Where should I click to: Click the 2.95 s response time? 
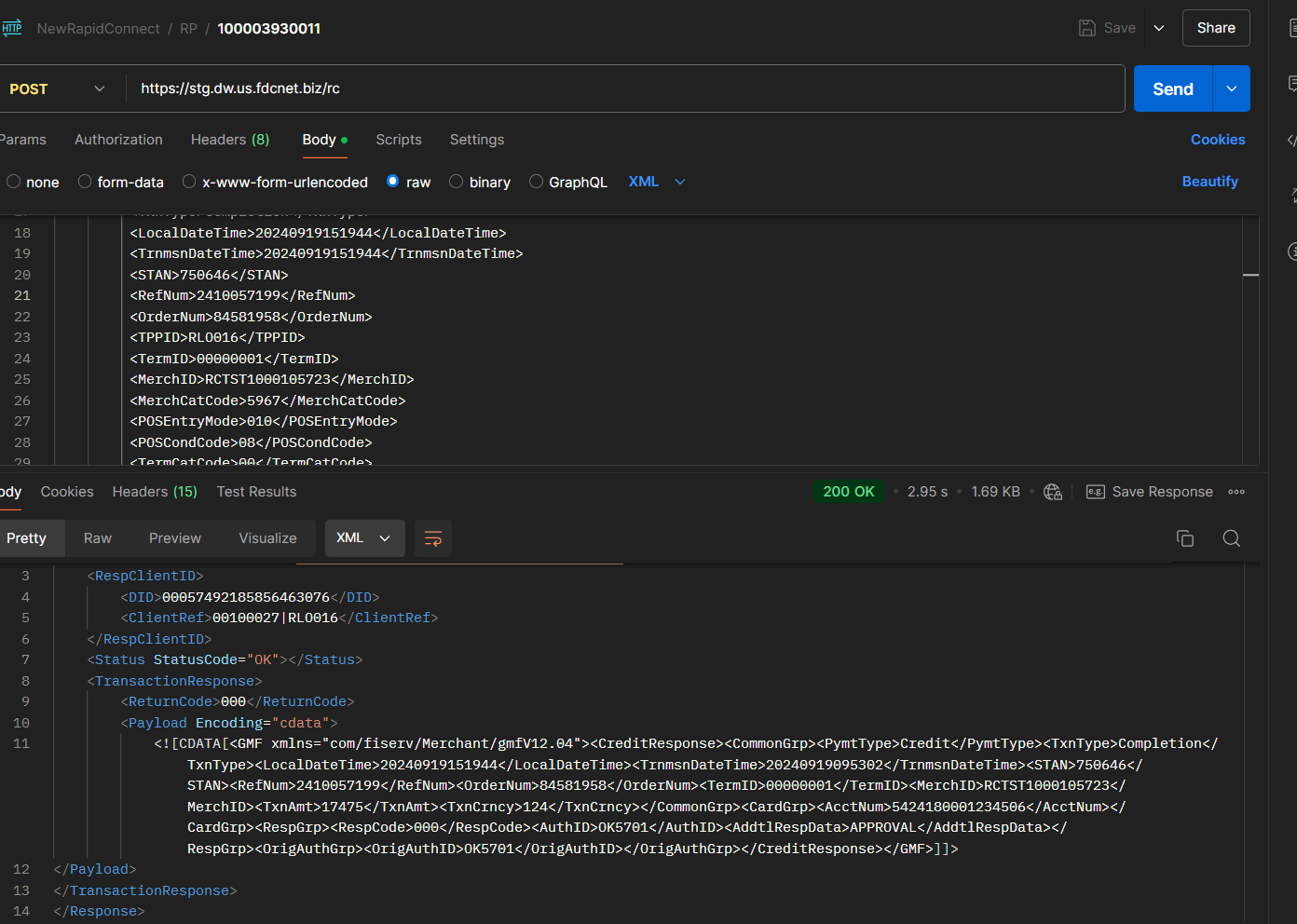[x=927, y=492]
